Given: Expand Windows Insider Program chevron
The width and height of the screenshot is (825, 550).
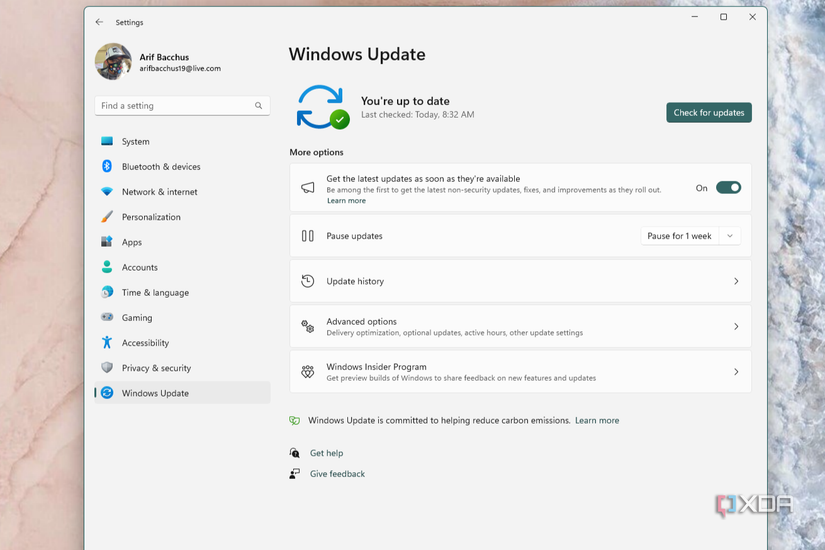Looking at the screenshot, I should [x=736, y=372].
